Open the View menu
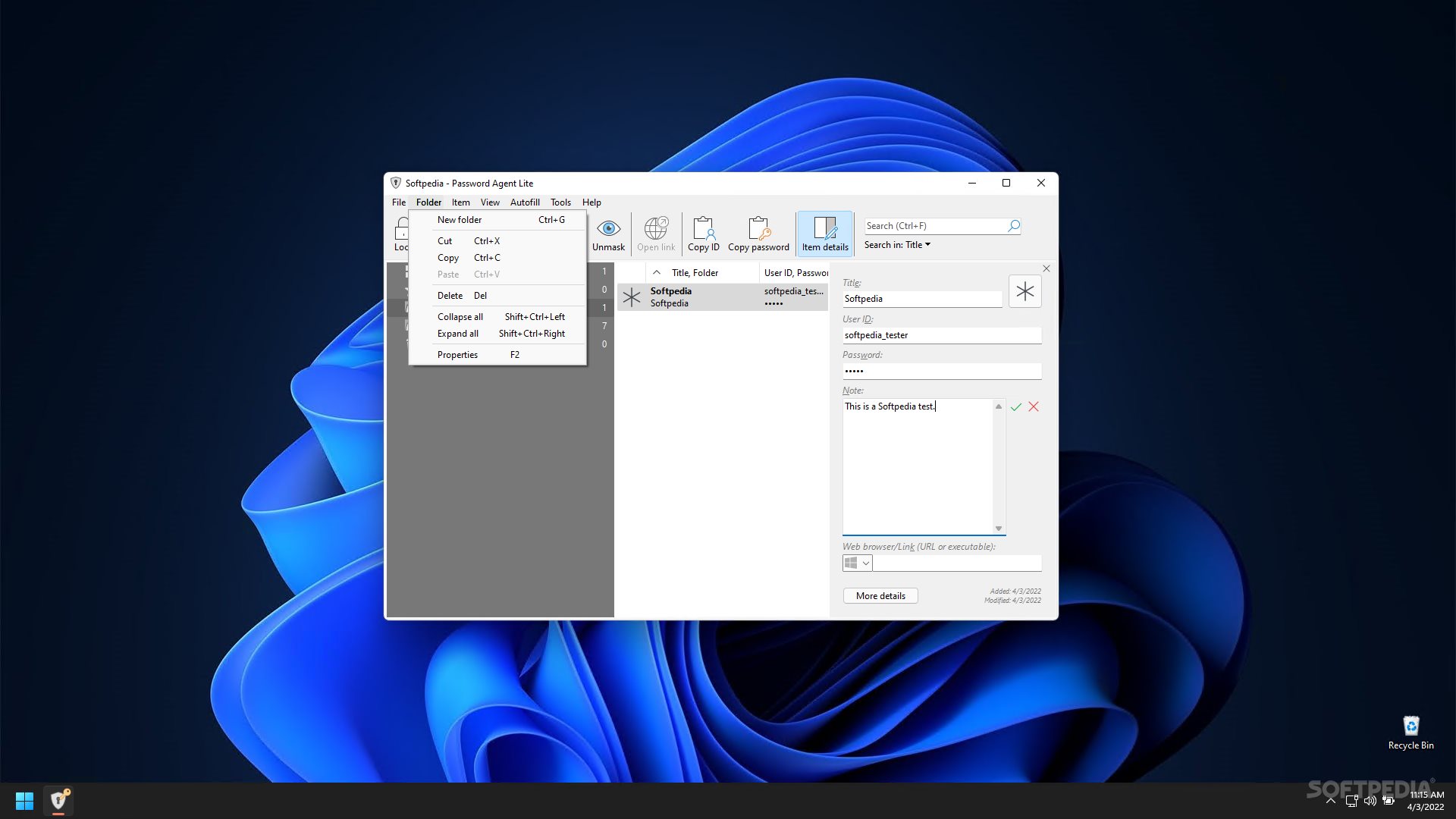 pos(490,202)
